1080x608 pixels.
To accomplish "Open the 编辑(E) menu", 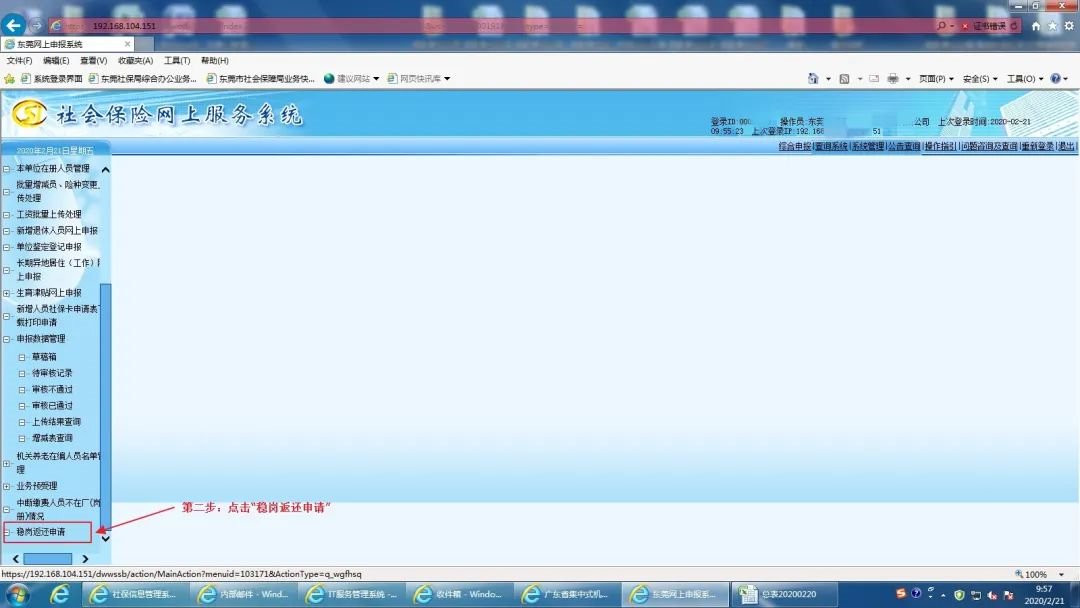I will [56, 61].
